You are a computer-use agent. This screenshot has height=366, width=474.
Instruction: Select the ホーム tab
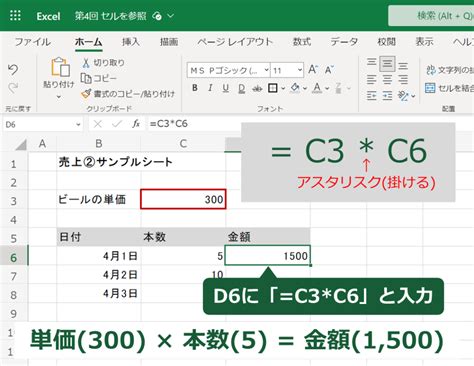click(88, 42)
